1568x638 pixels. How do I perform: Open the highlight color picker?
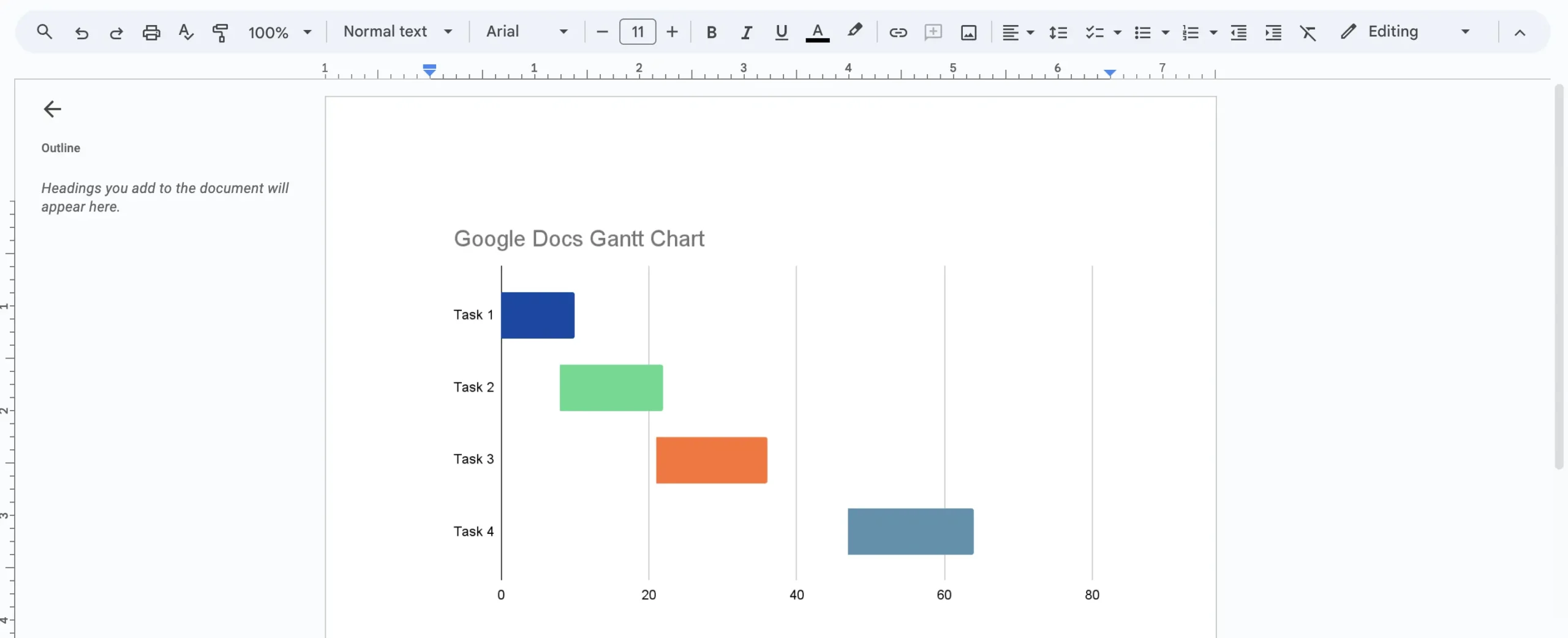click(x=854, y=31)
